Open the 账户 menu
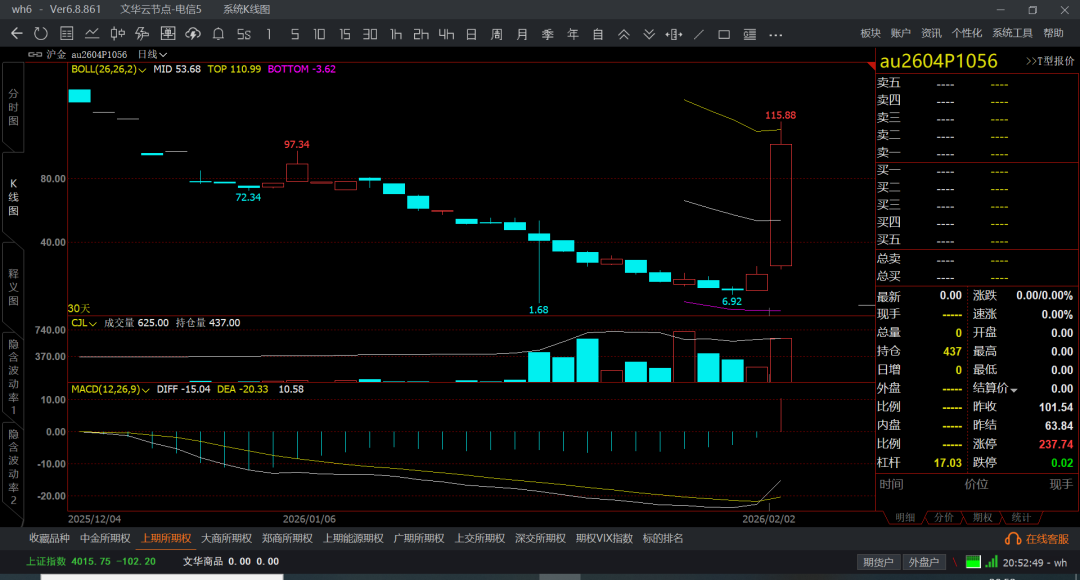Screen dimensions: 1080x580 [x=900, y=33]
